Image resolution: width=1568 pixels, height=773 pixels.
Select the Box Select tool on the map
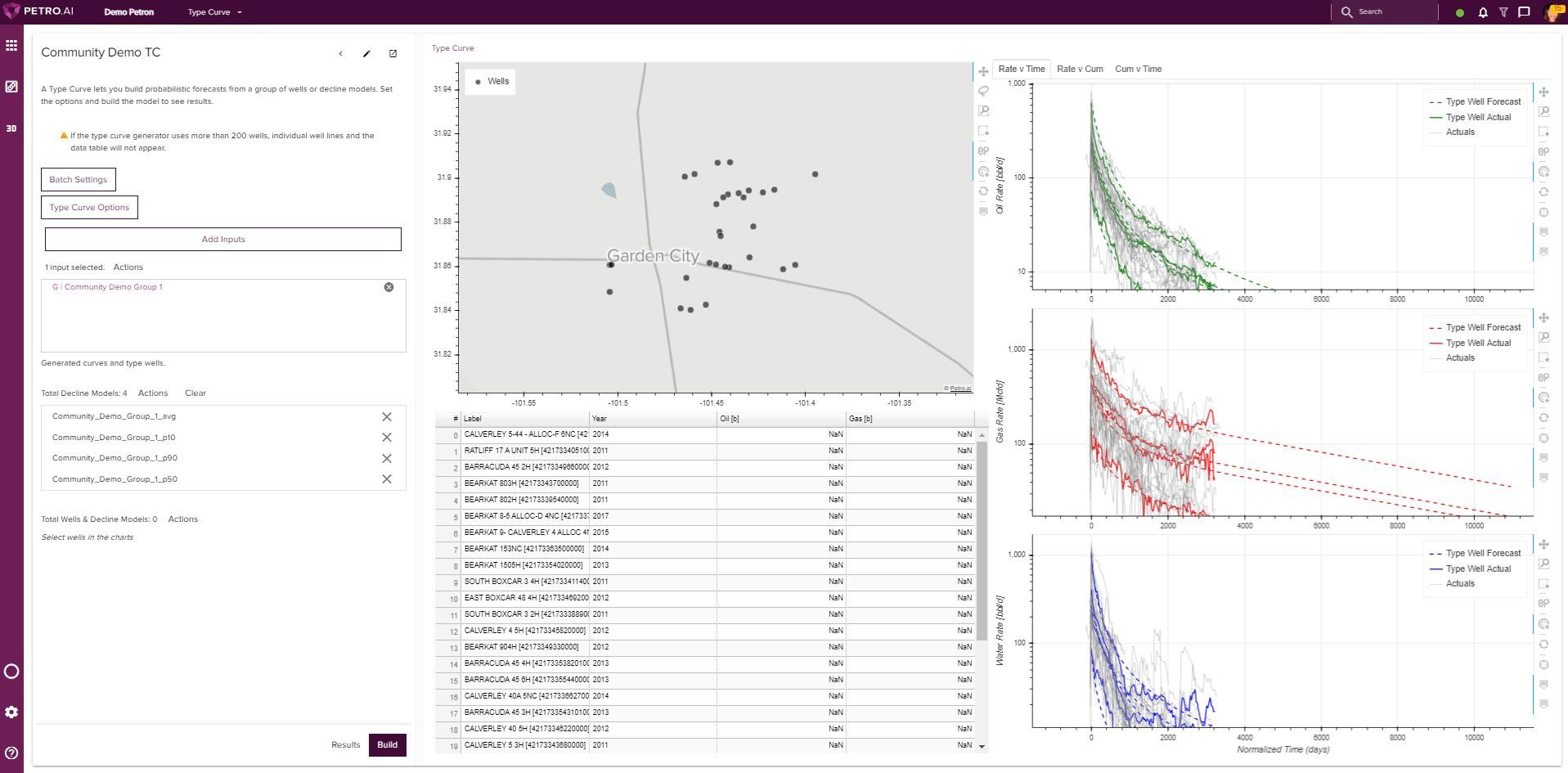[x=983, y=131]
